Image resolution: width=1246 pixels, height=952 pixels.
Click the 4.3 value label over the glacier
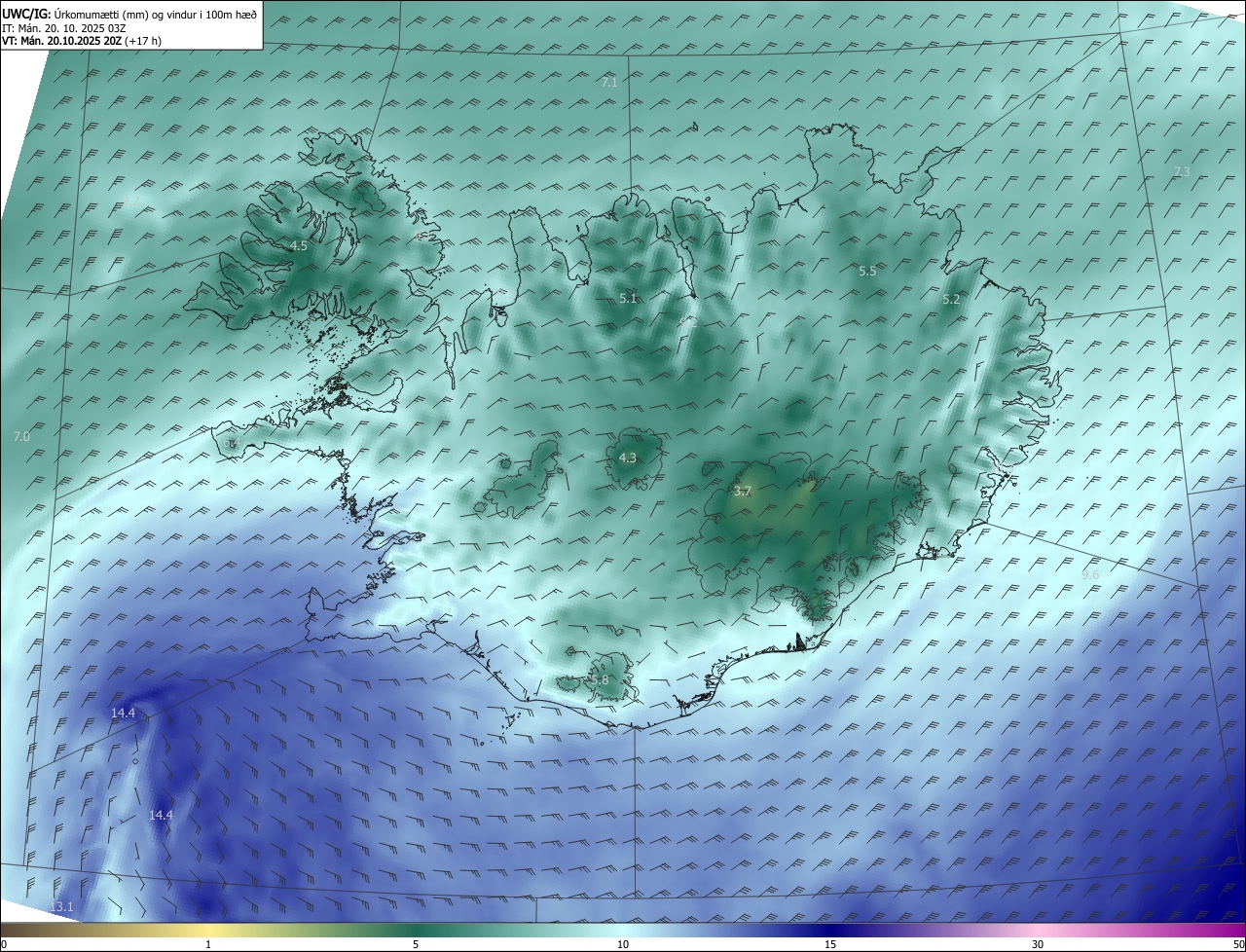pyautogui.click(x=628, y=458)
